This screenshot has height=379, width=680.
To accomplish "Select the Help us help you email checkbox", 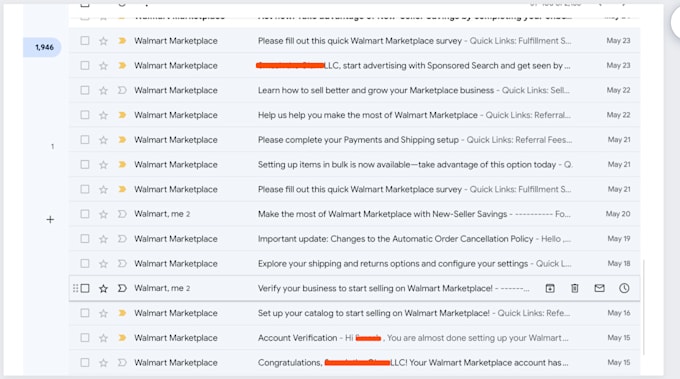I will (x=85, y=115).
